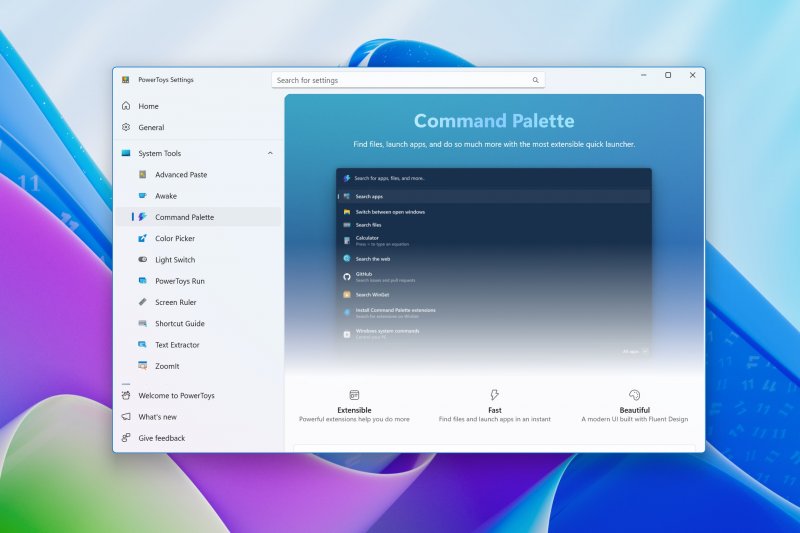
Task: Select the Advanced Paste icon
Action: [x=143, y=175]
